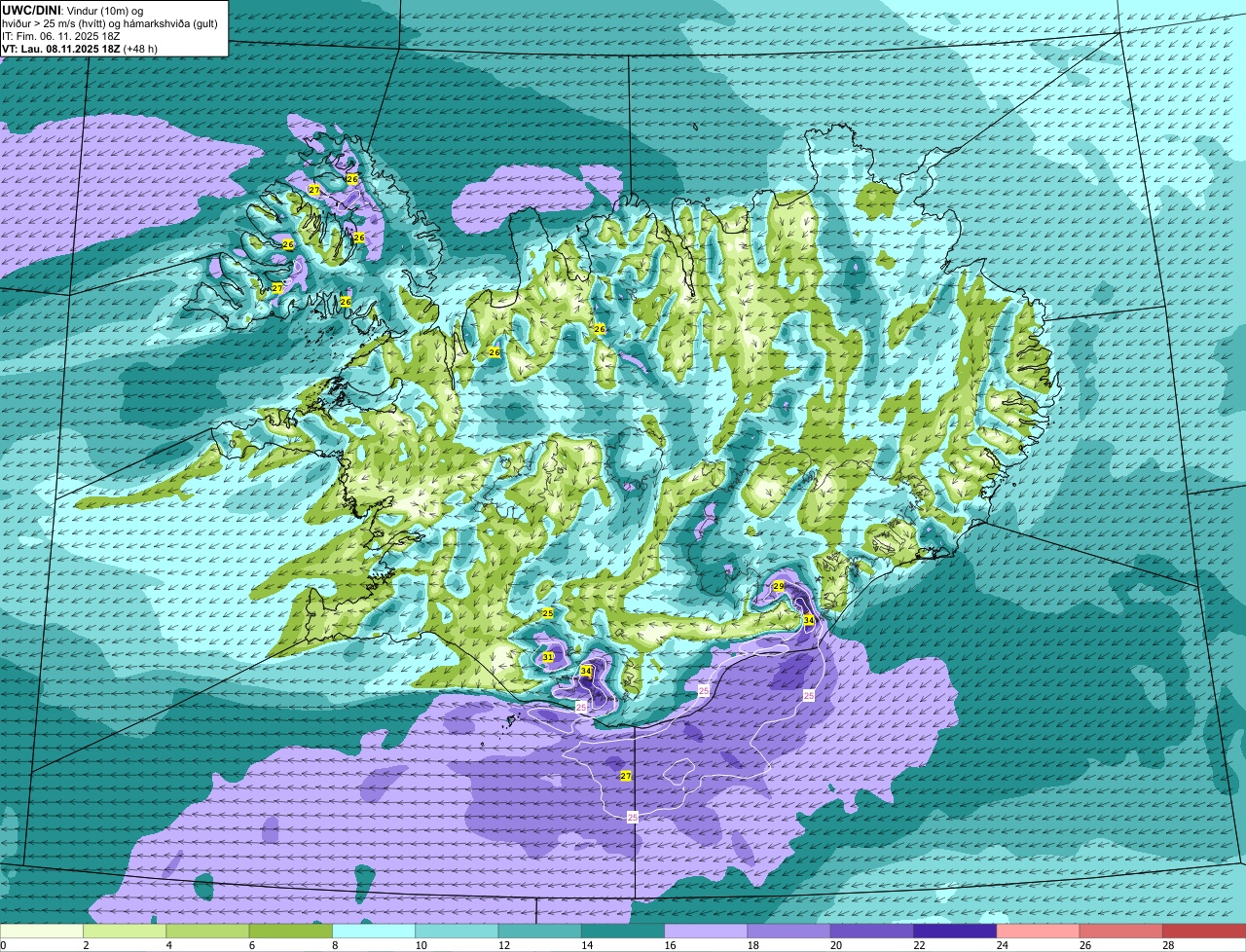Click the 6–8 m/s olive green legend swatch
1246x952 pixels.
290,932
